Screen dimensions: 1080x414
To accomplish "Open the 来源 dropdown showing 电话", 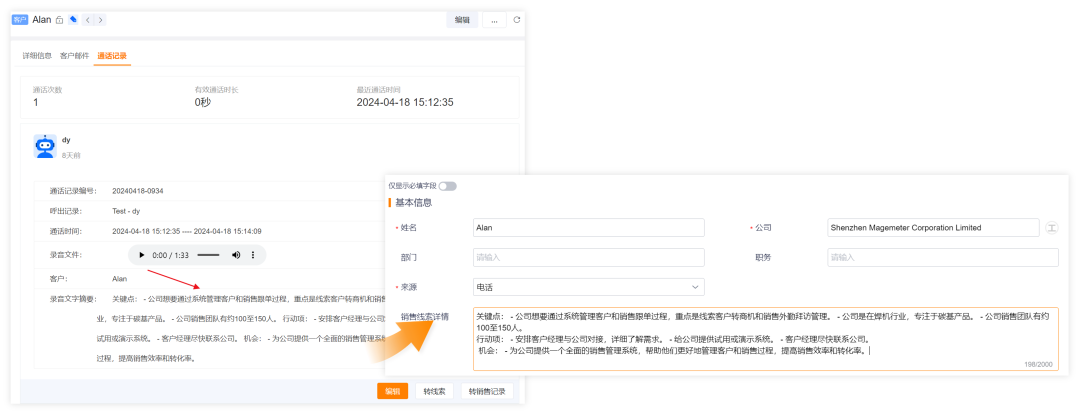I will (x=589, y=287).
